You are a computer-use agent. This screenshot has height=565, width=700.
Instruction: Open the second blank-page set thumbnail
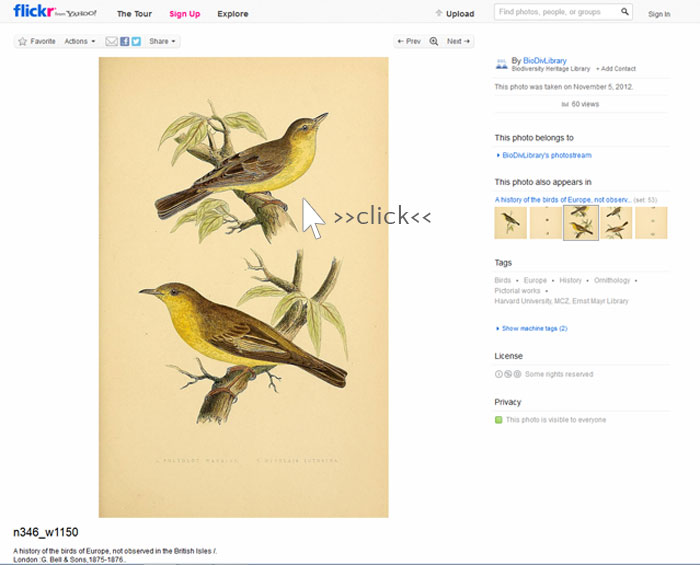[x=546, y=223]
